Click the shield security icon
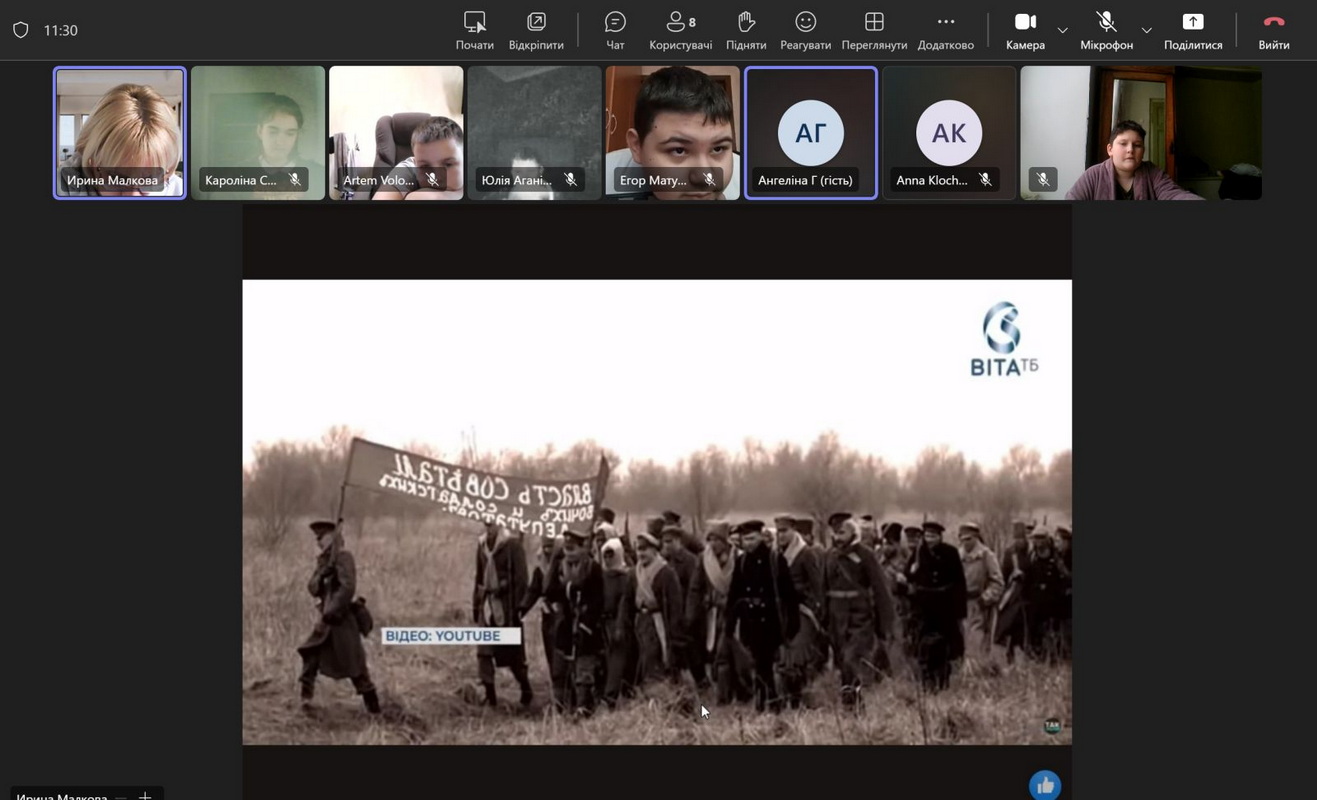Viewport: 1317px width, 800px height. 21,30
